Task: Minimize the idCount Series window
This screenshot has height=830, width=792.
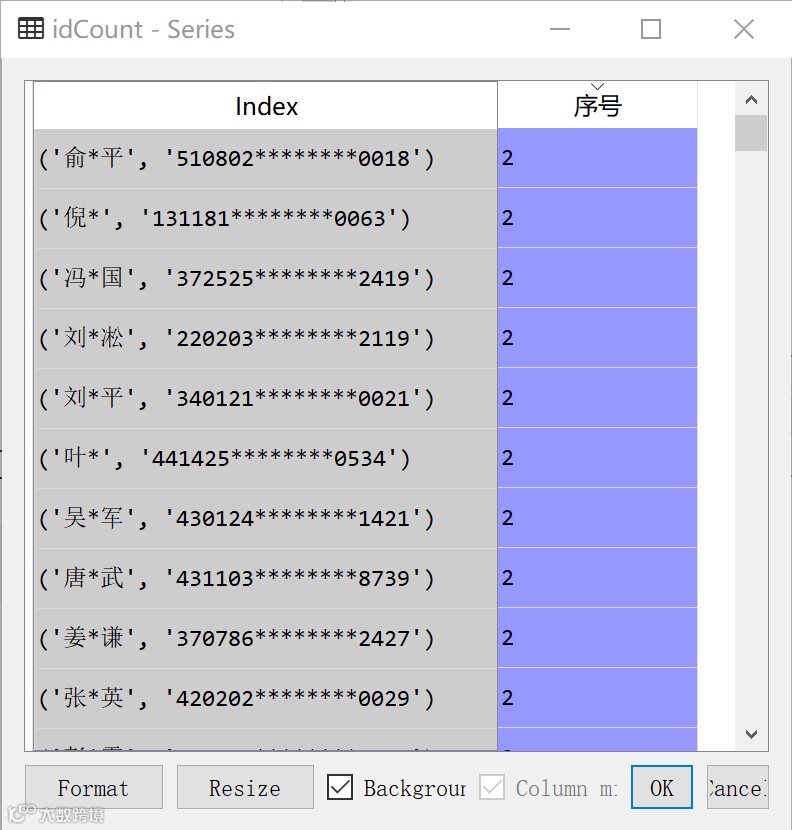Action: click(560, 29)
